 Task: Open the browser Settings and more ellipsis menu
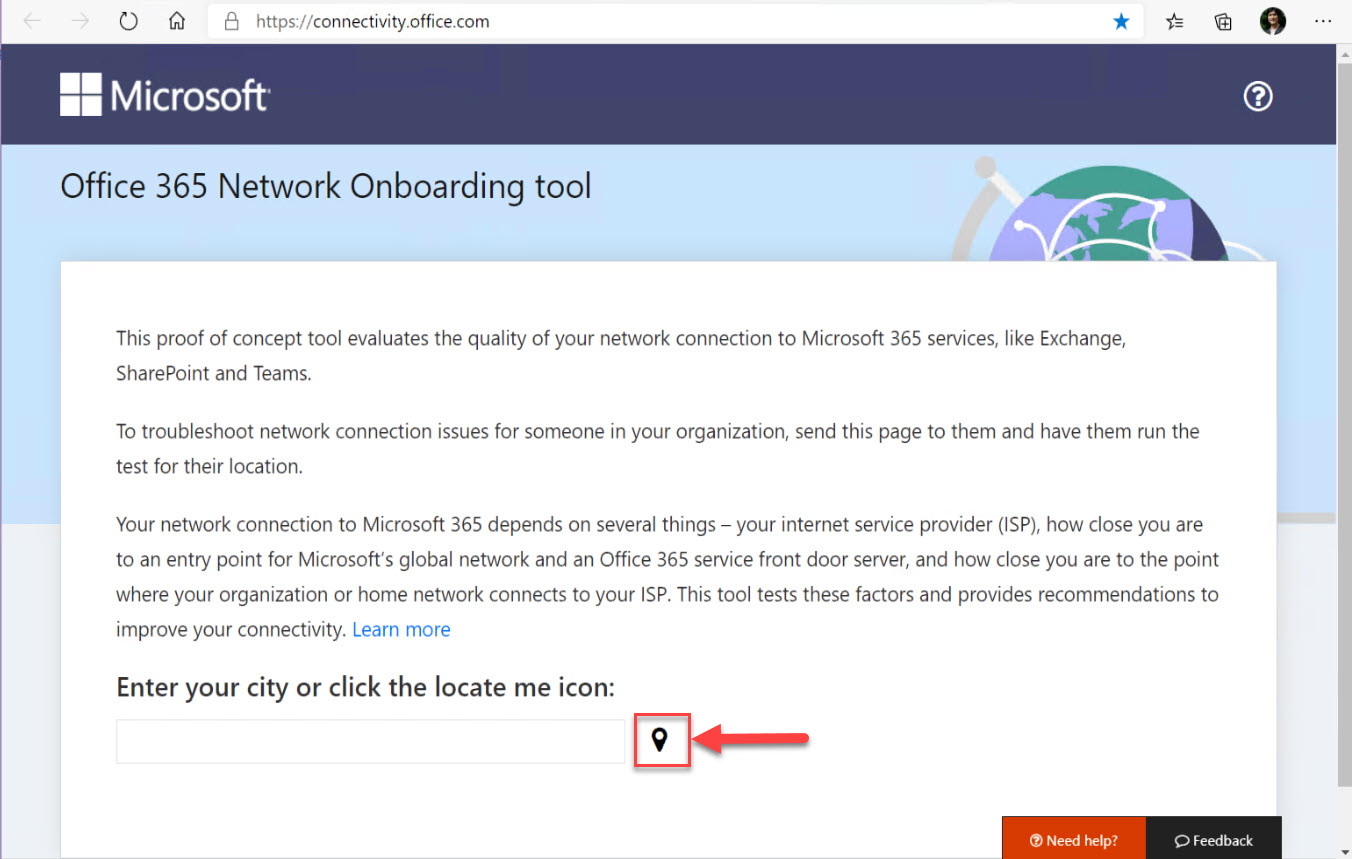pyautogui.click(x=1322, y=21)
